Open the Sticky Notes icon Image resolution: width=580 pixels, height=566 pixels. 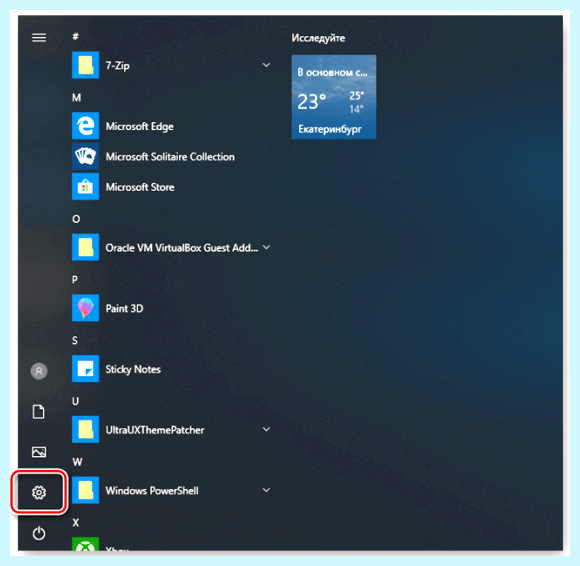pos(85,368)
